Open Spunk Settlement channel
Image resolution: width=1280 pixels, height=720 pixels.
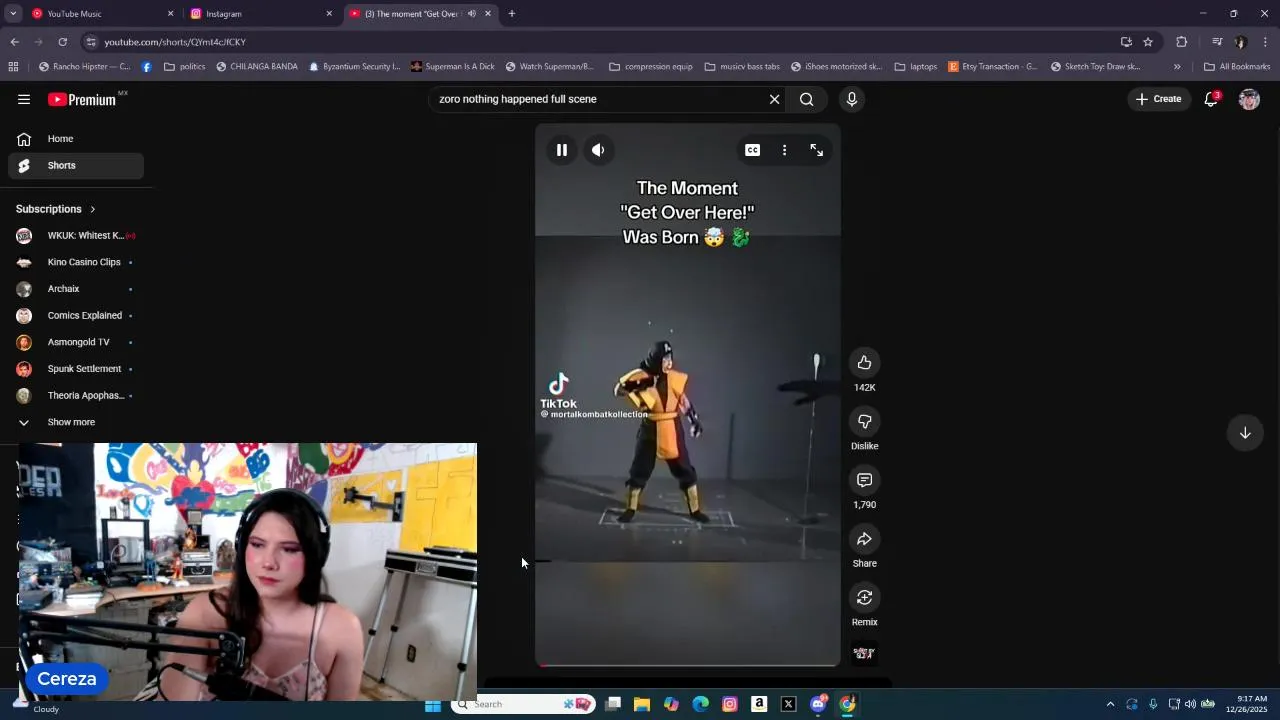tap(76, 369)
